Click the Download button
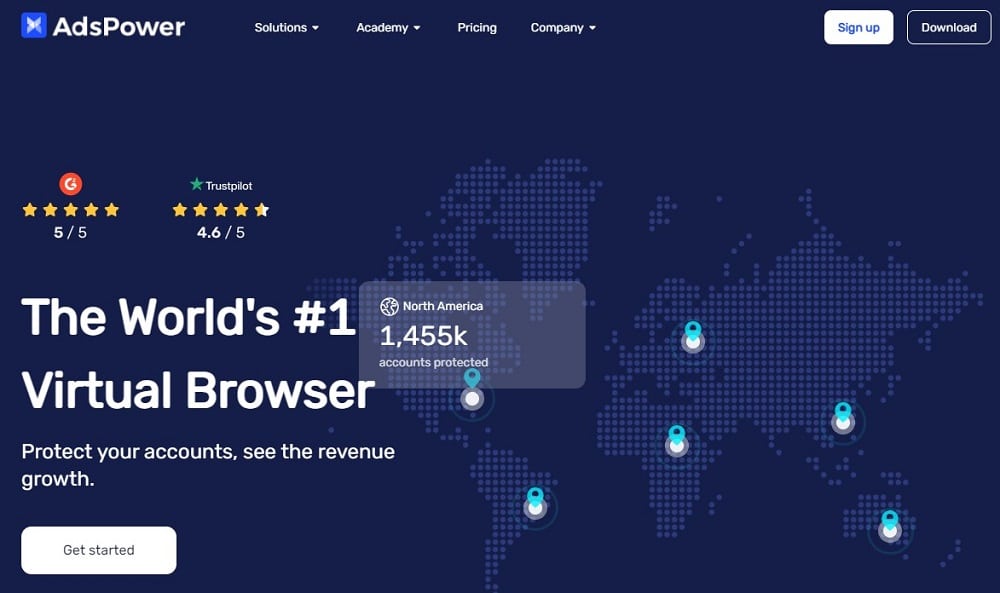Screen dimensions: 1000x593 point(949,27)
